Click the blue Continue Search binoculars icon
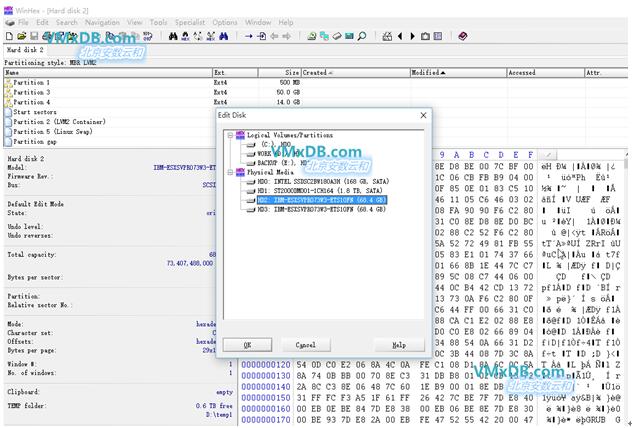 [224, 36]
